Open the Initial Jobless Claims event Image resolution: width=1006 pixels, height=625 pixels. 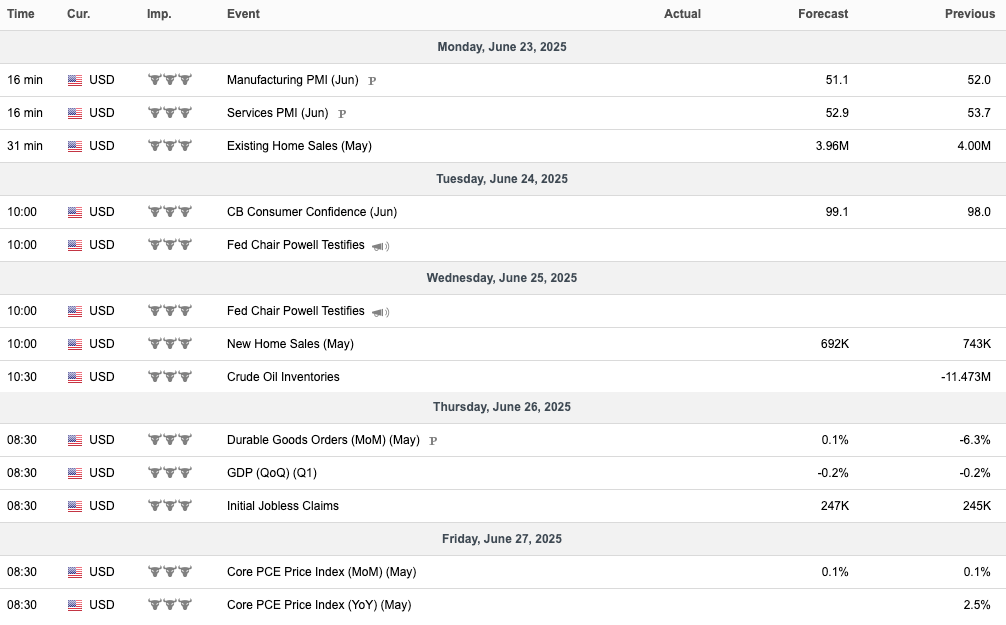283,506
